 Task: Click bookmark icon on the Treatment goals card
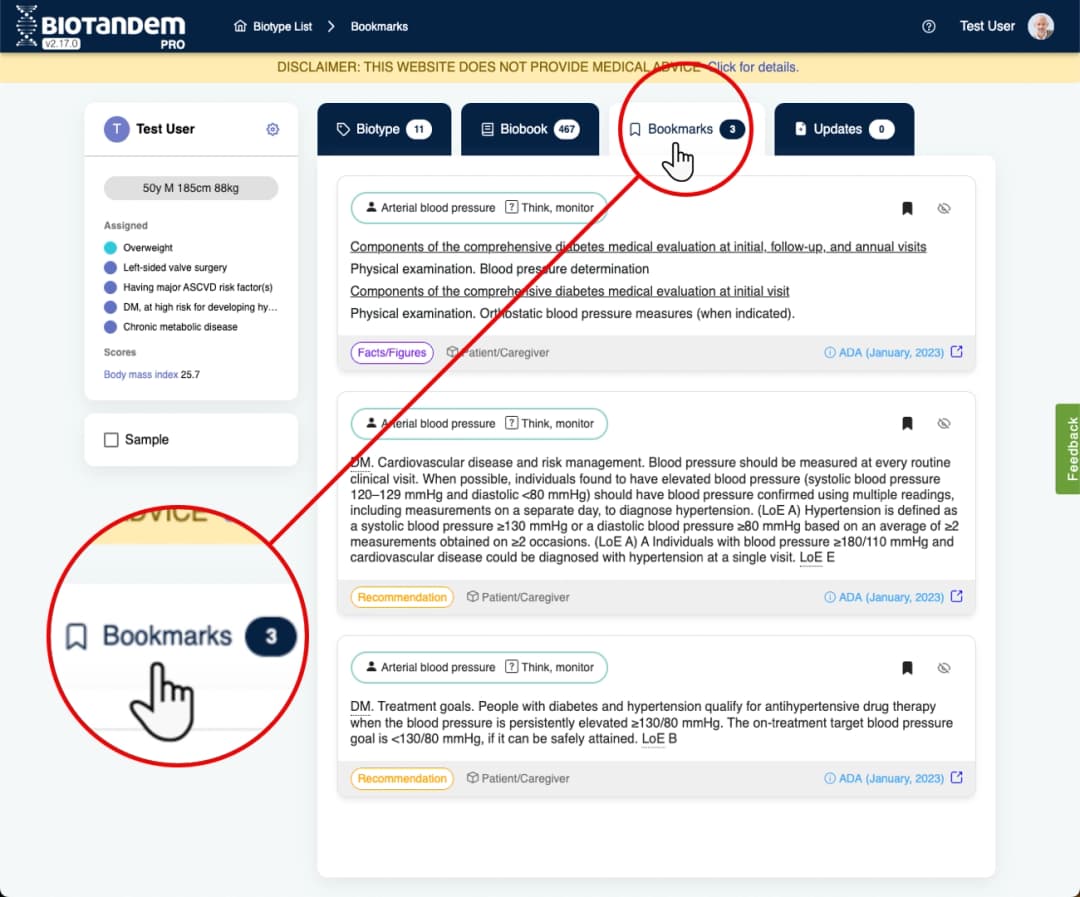pos(907,667)
